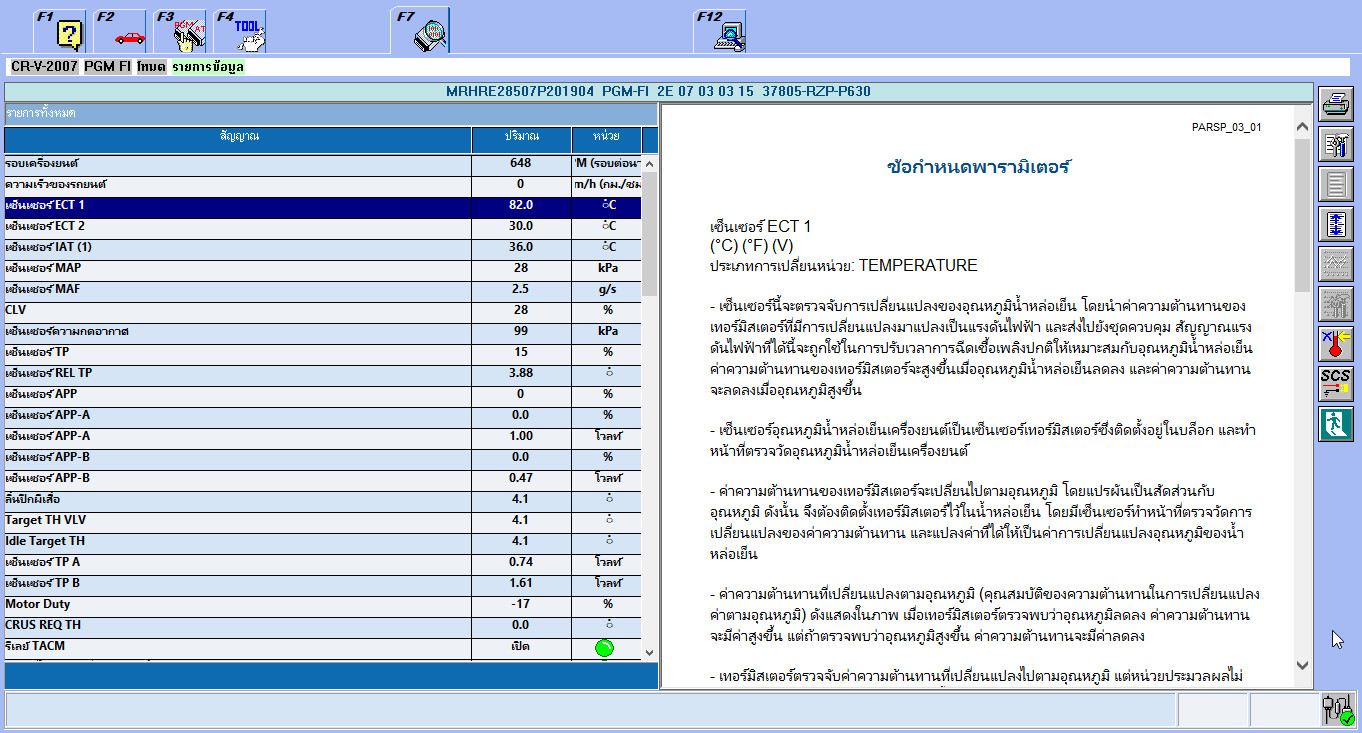This screenshot has height=733, width=1362.
Task: Click the ECT 1 value 82.0
Action: (521, 206)
